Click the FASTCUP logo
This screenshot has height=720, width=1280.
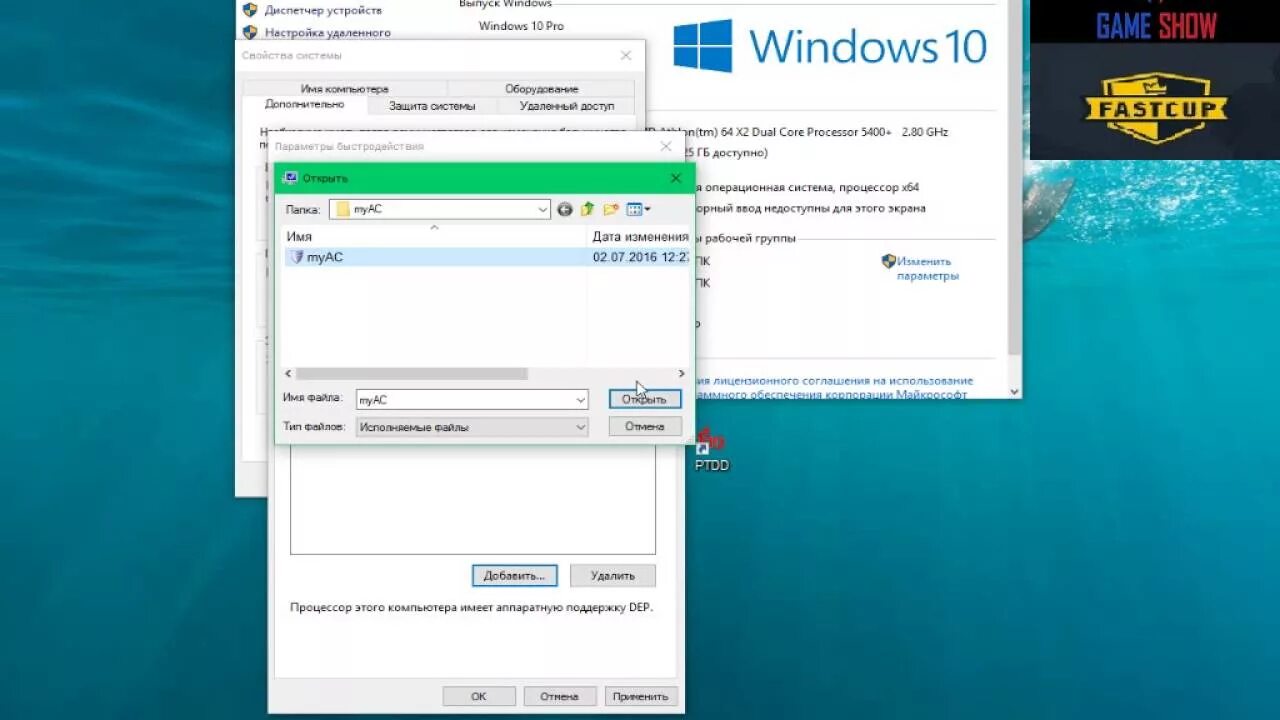1157,108
